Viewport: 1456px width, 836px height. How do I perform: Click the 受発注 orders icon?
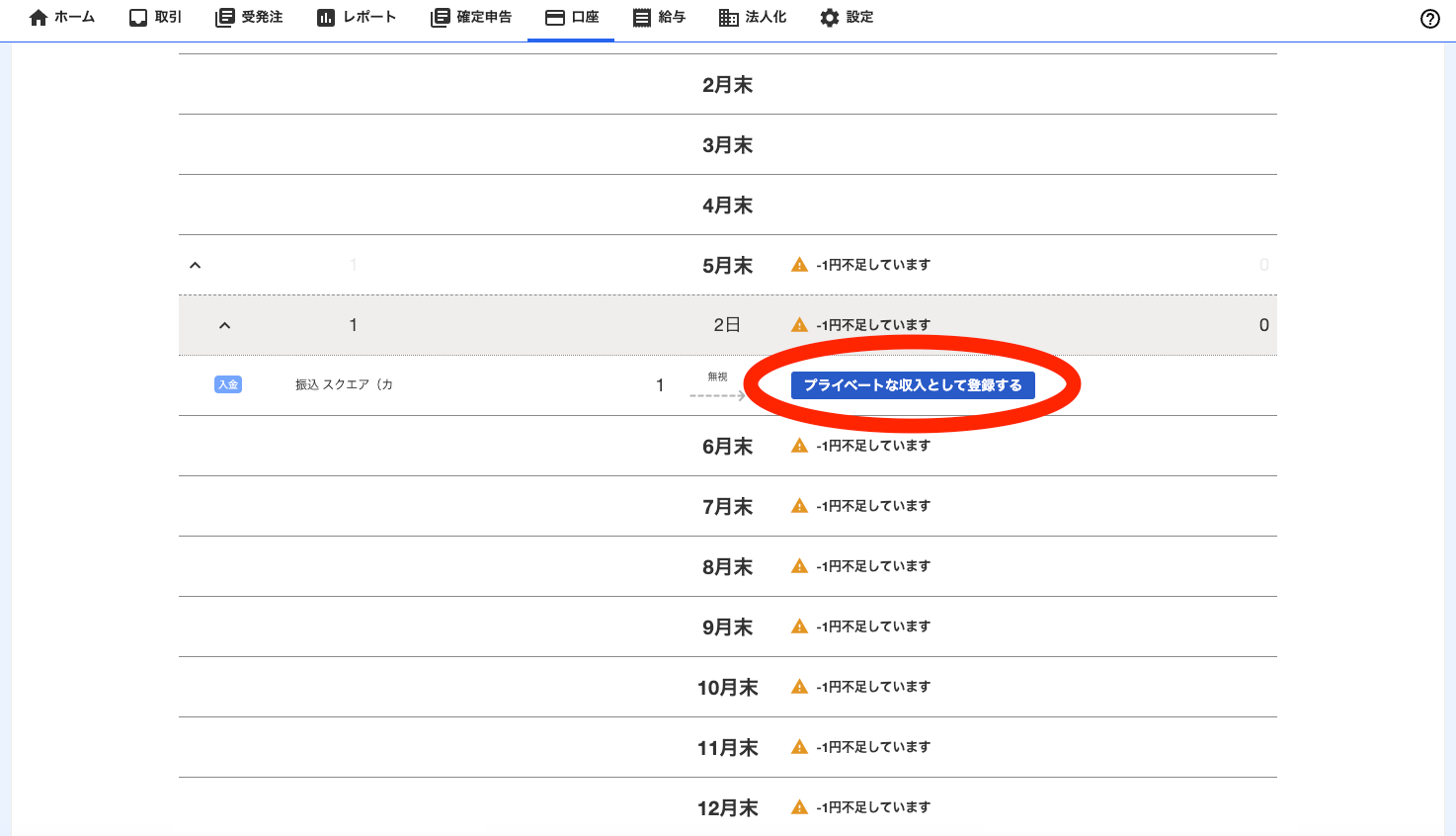click(225, 18)
